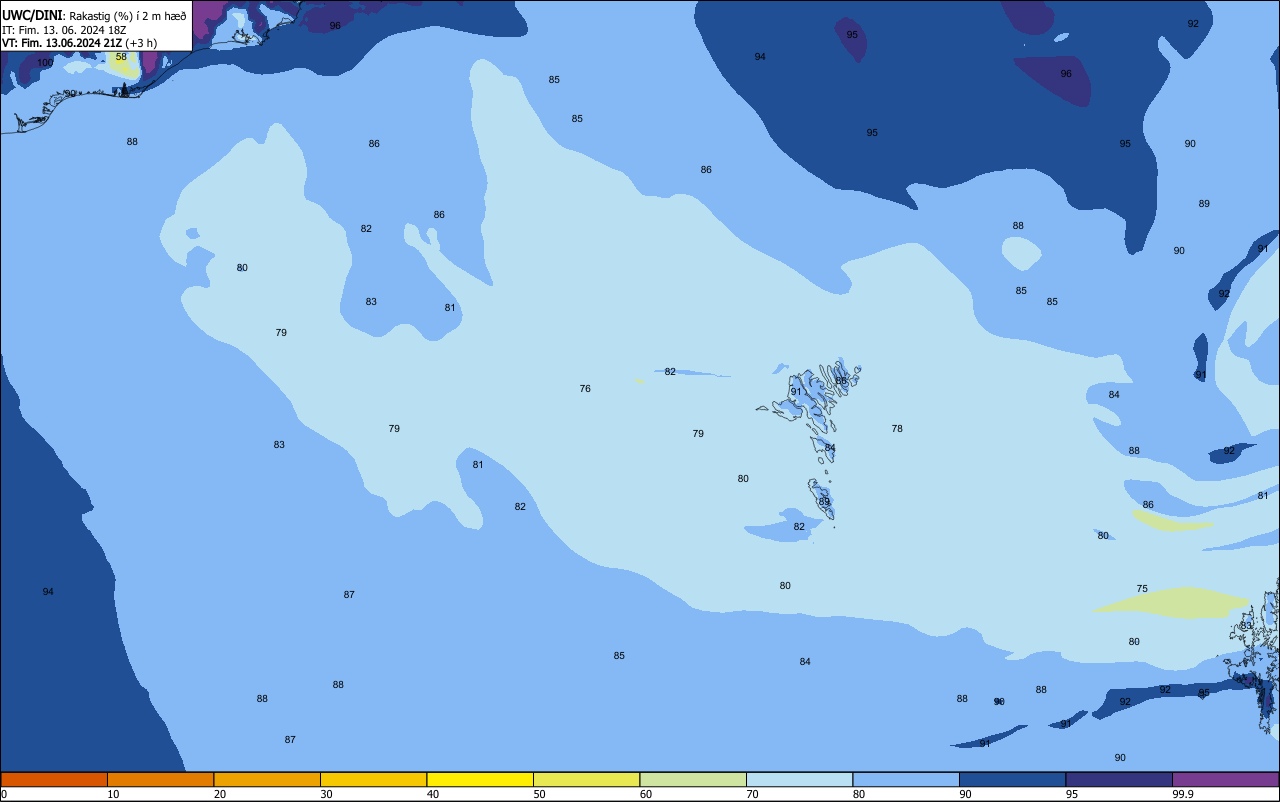Click the "99.9" colour bar tick label
The width and height of the screenshot is (1280, 802).
pos(1182,794)
